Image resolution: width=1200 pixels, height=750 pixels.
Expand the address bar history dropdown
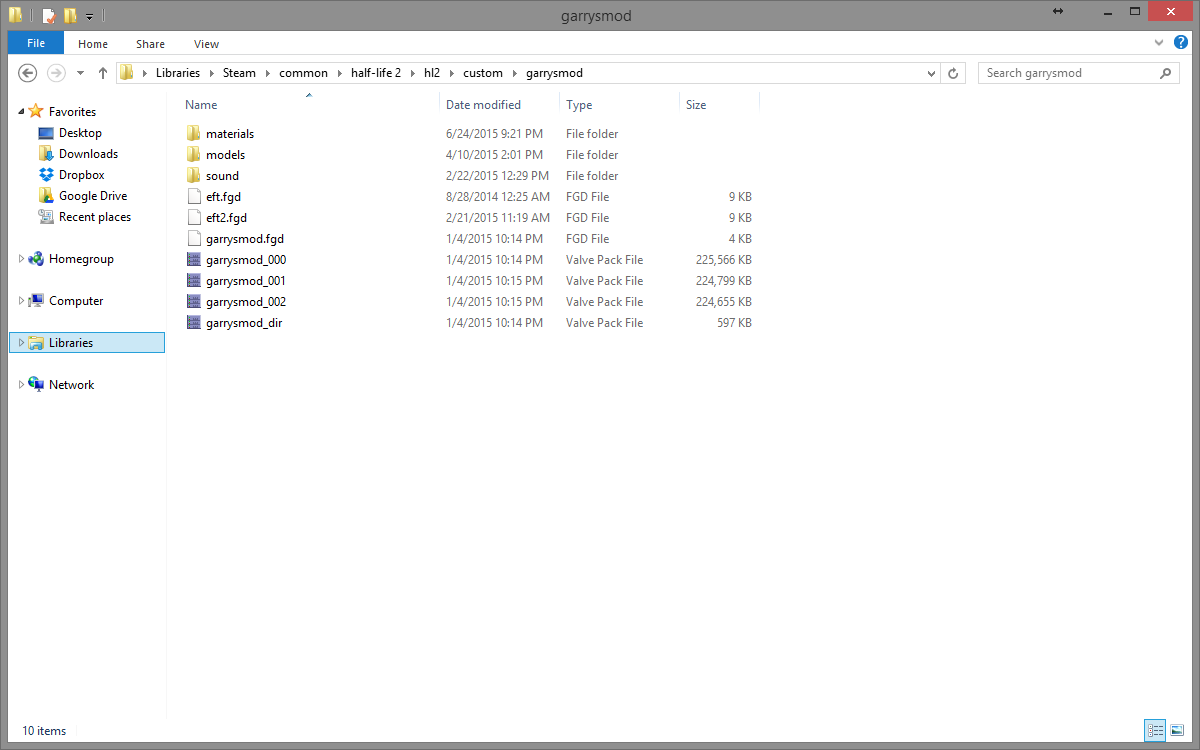click(931, 73)
